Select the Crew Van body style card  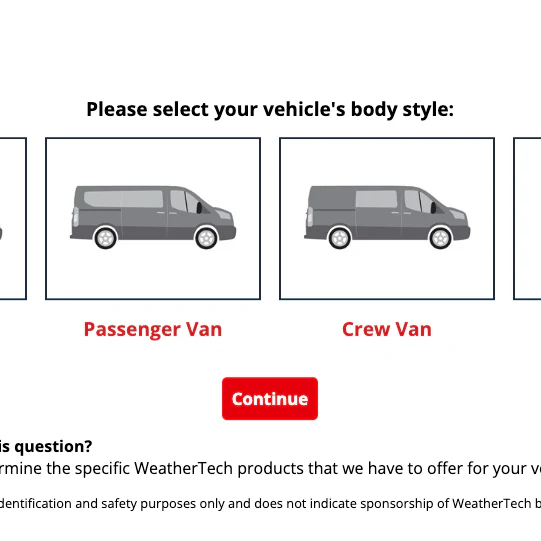(387, 218)
